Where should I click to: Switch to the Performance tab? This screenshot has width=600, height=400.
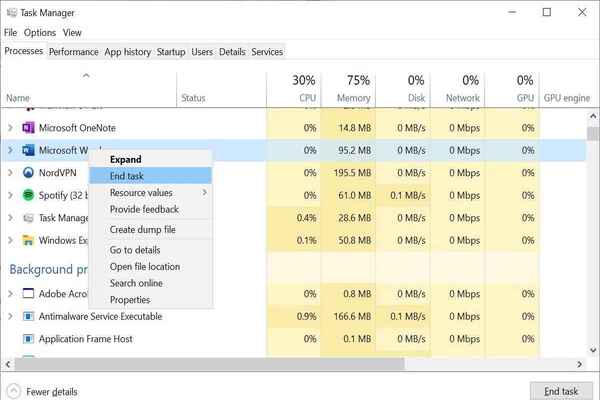(74, 52)
